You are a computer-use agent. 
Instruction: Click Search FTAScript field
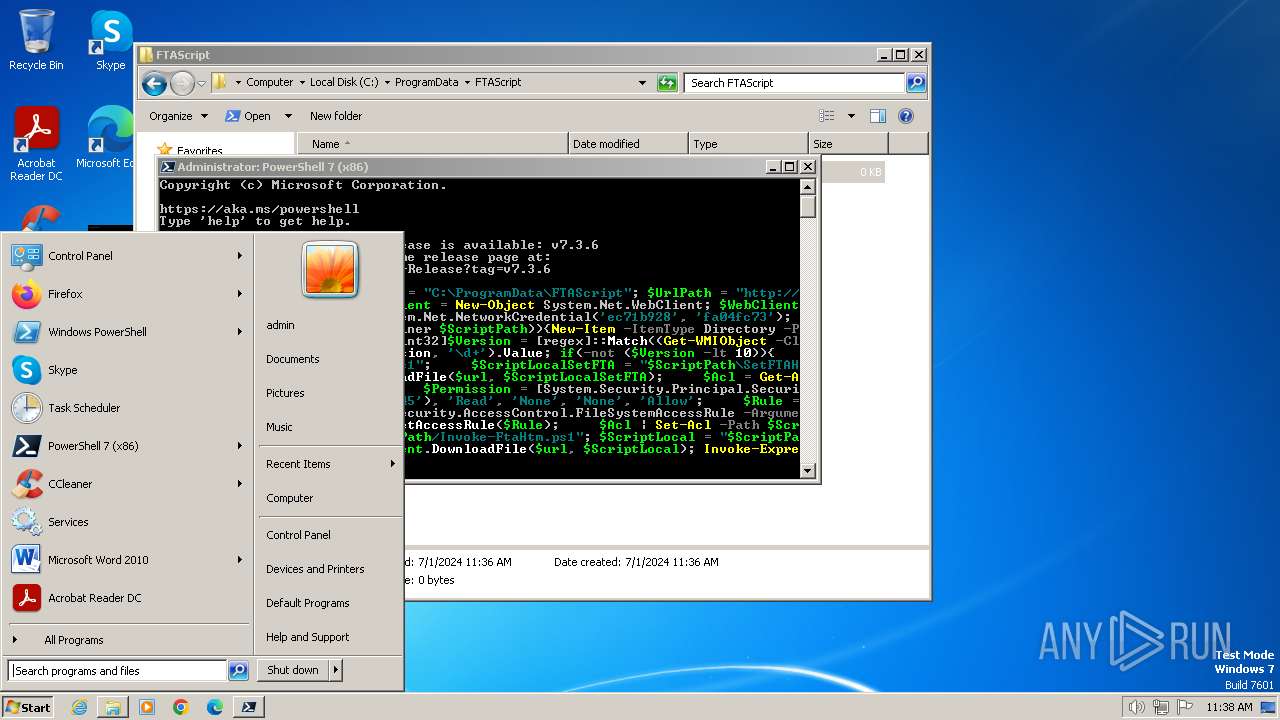click(795, 83)
